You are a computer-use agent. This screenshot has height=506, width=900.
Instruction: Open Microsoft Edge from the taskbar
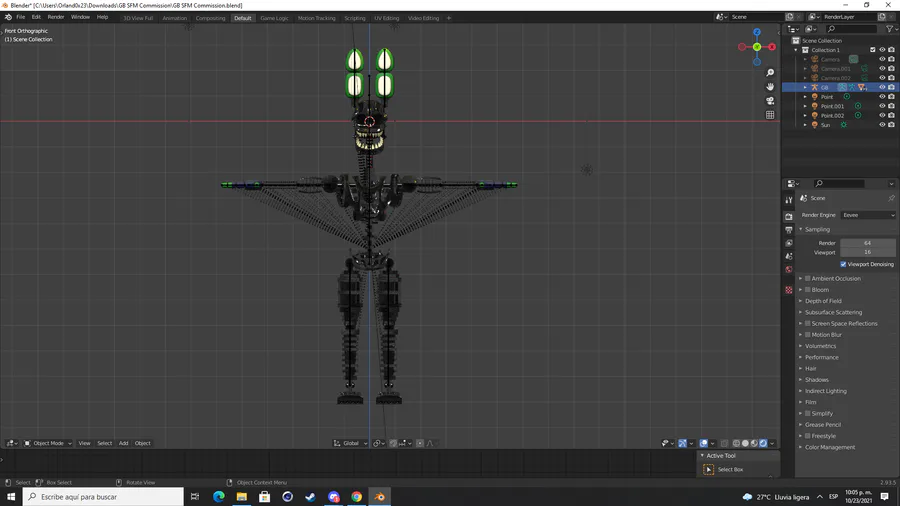(219, 497)
